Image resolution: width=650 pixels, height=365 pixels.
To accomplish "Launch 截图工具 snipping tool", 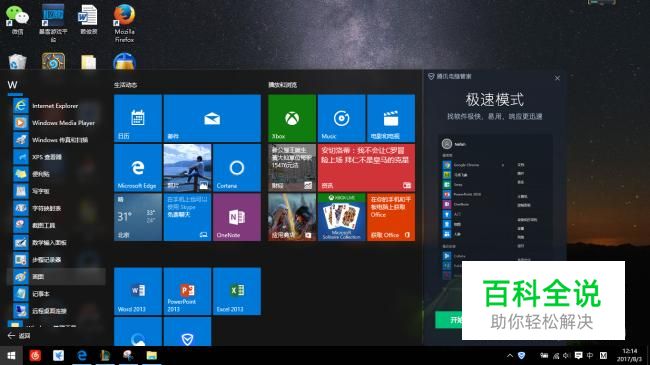I will pos(56,225).
